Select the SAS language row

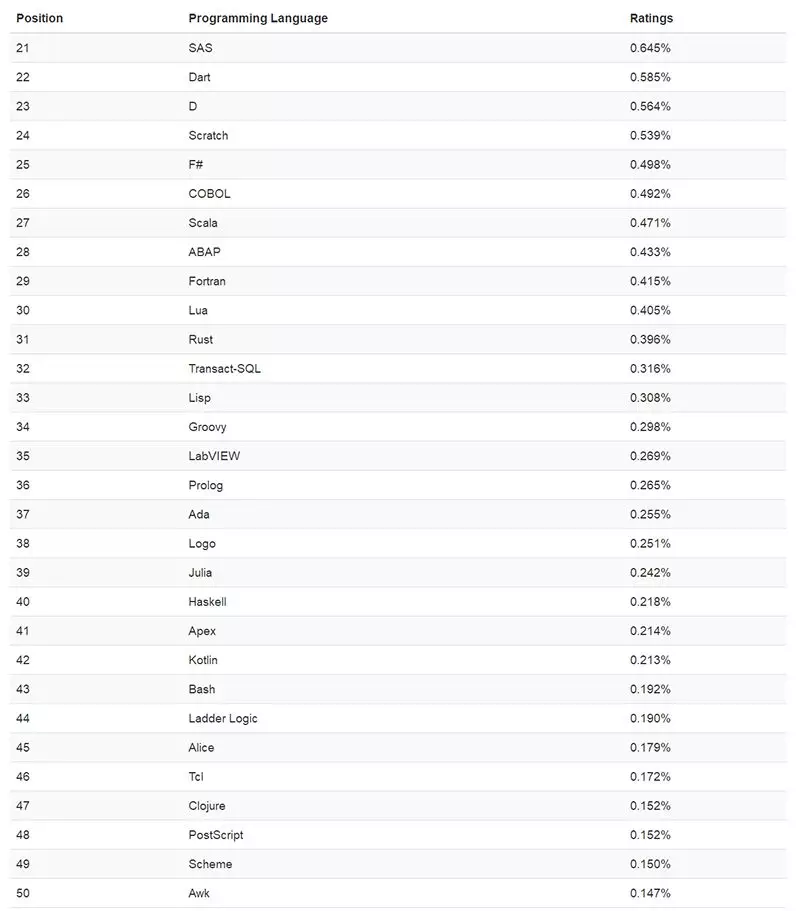[200, 48]
